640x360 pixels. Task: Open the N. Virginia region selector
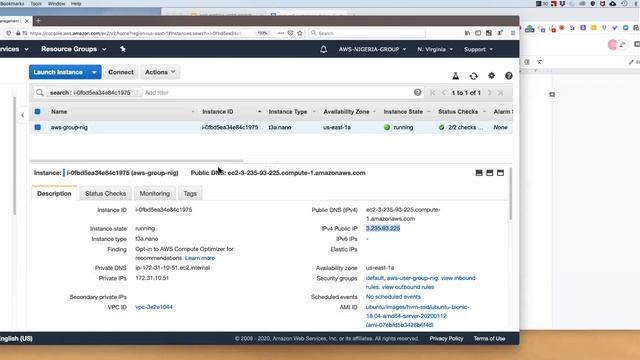pyautogui.click(x=435, y=49)
